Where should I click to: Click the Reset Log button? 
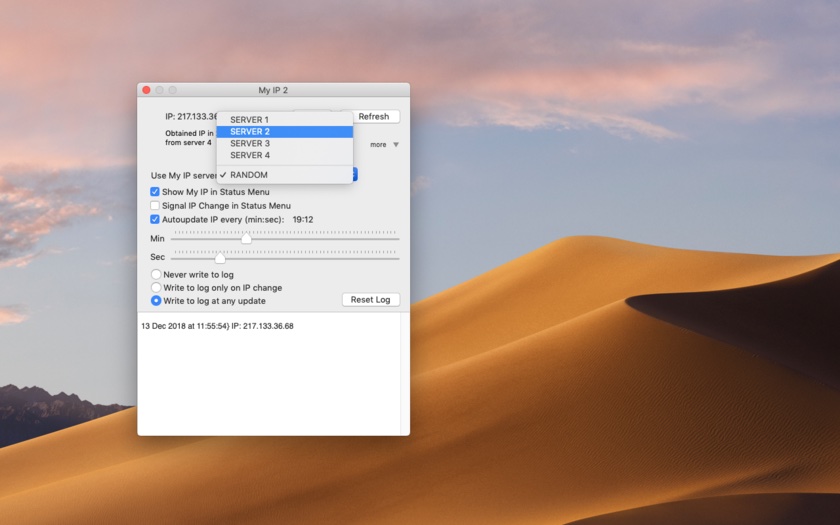pyautogui.click(x=371, y=300)
